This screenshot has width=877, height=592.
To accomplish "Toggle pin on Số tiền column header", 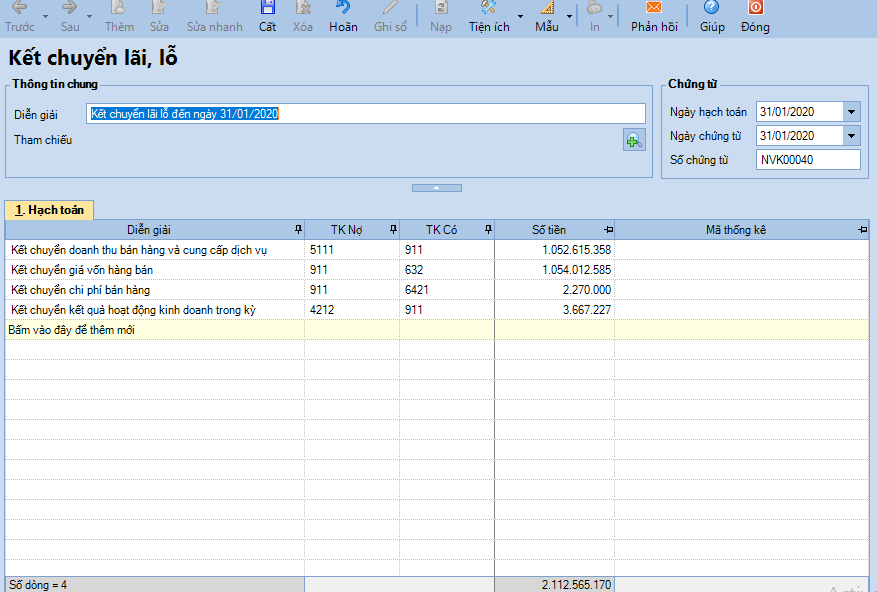I will click(608, 230).
